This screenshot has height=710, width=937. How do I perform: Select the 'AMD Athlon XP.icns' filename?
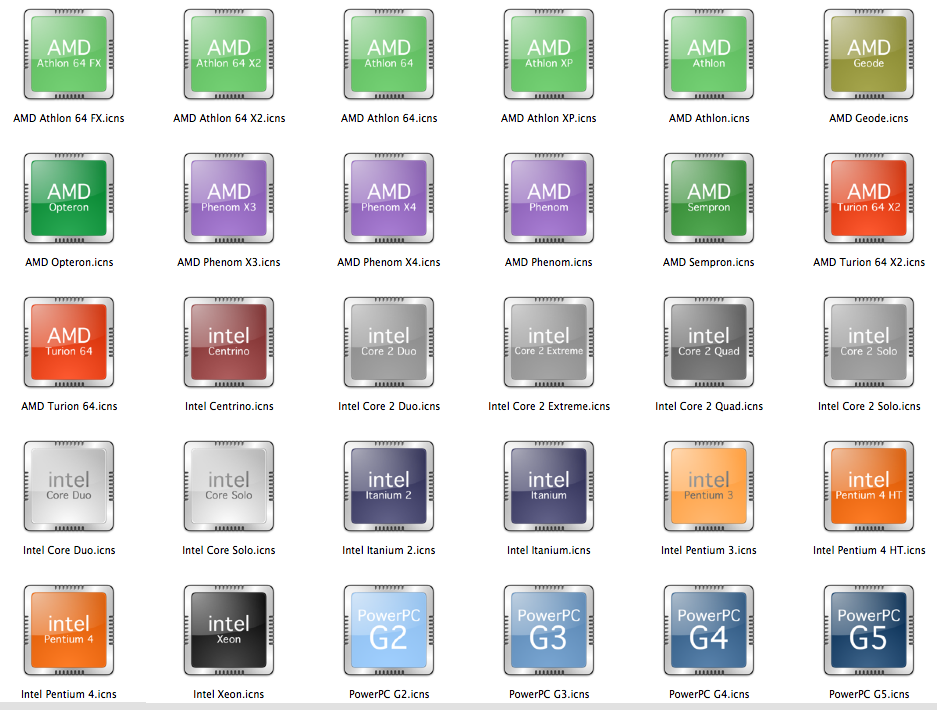[x=549, y=118]
